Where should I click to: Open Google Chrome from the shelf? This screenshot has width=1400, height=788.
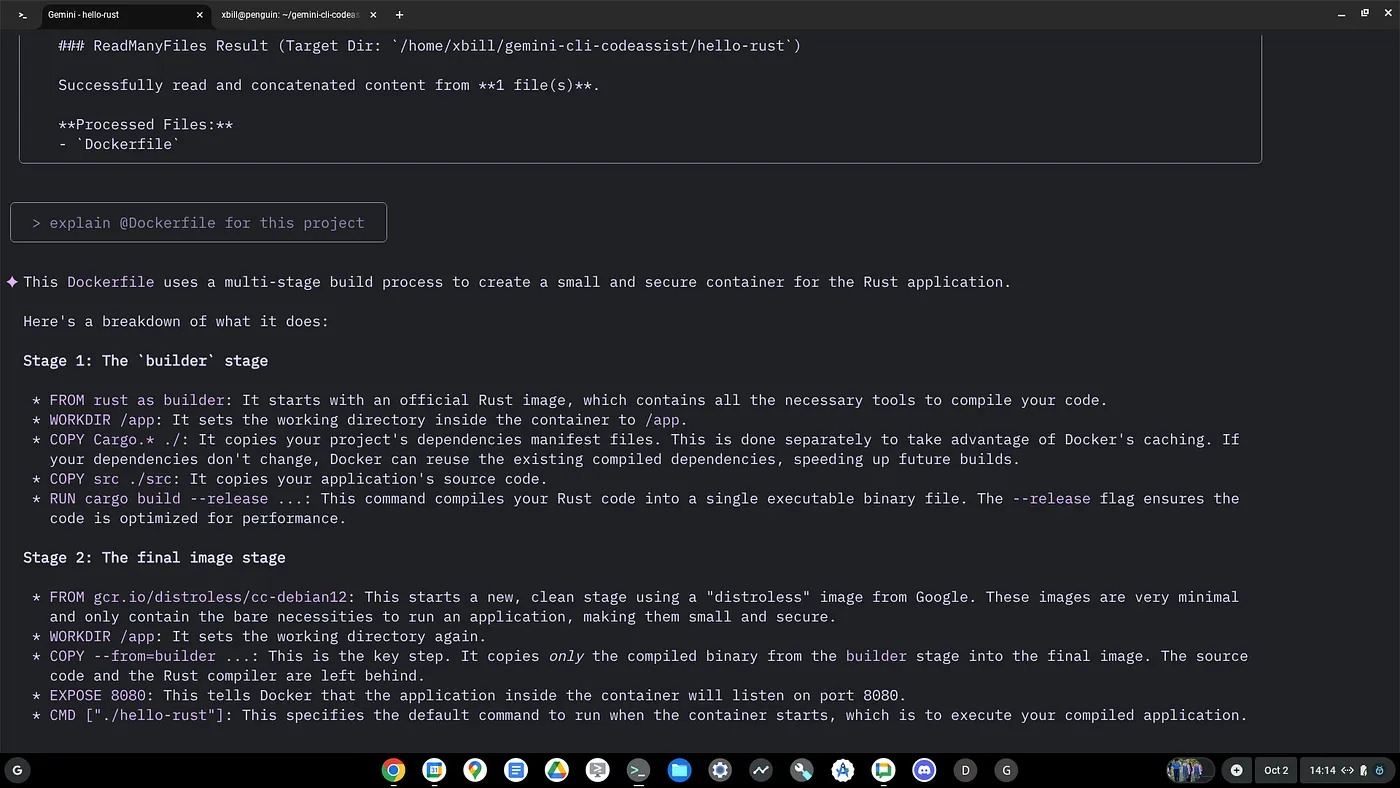click(x=393, y=770)
